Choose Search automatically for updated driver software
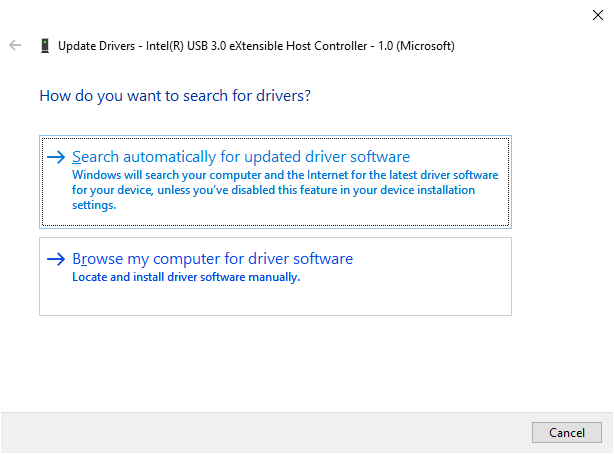Screen dimensions: 614x454 coord(241,157)
